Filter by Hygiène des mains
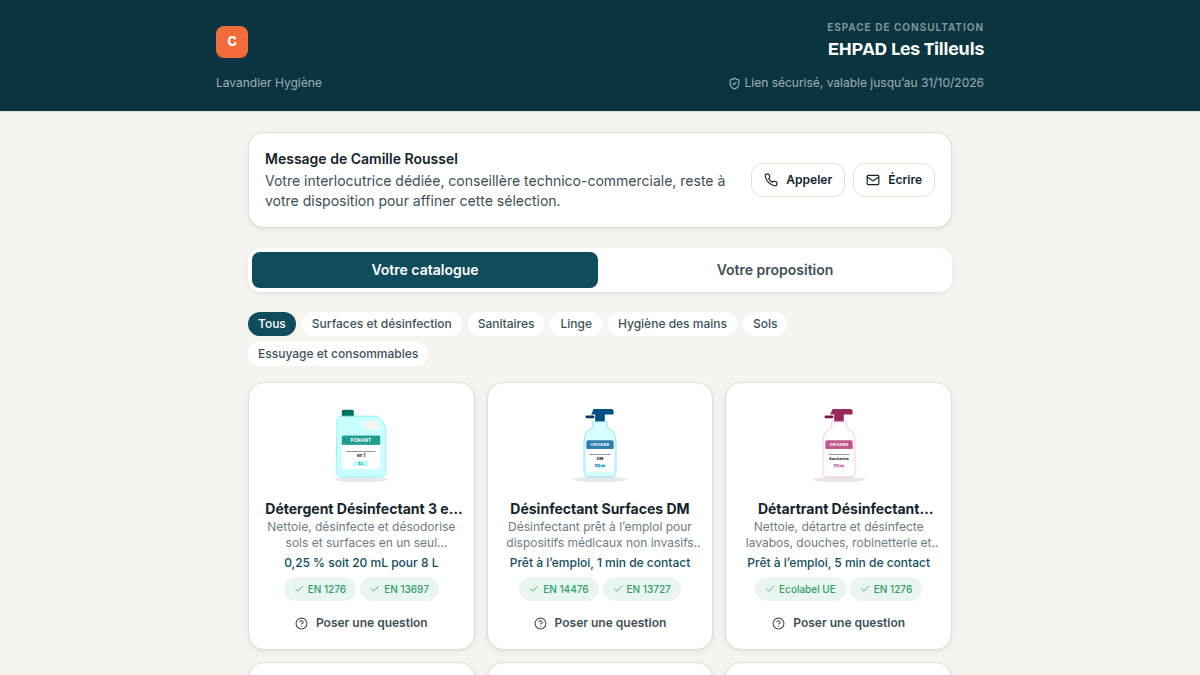 coord(673,324)
